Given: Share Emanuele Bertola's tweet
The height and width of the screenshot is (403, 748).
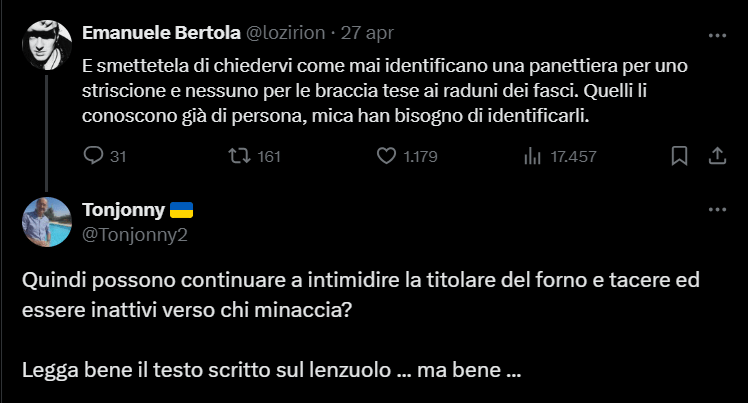Looking at the screenshot, I should pyautogui.click(x=716, y=156).
